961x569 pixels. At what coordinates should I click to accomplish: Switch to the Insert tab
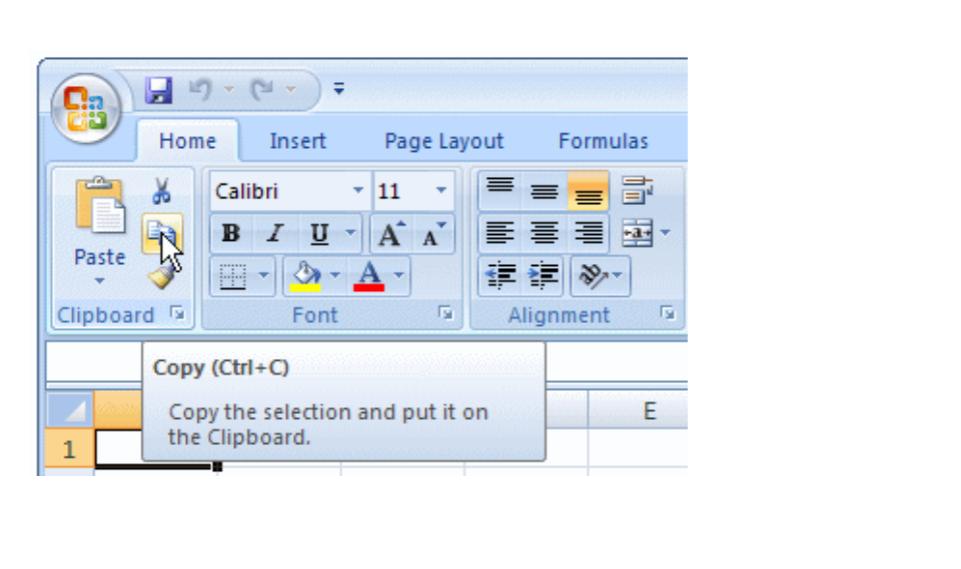point(297,142)
